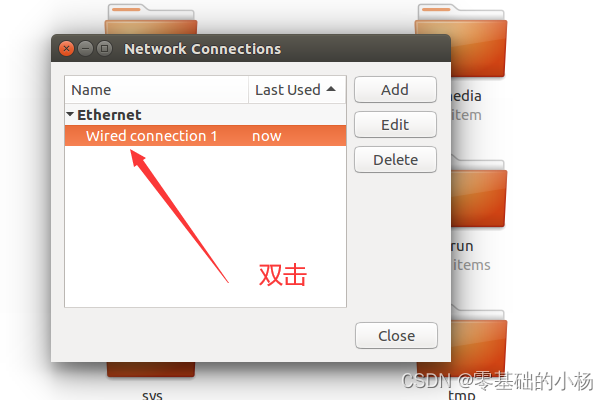Maximize the Network Connections window
This screenshot has height=400, width=608.
click(104, 48)
